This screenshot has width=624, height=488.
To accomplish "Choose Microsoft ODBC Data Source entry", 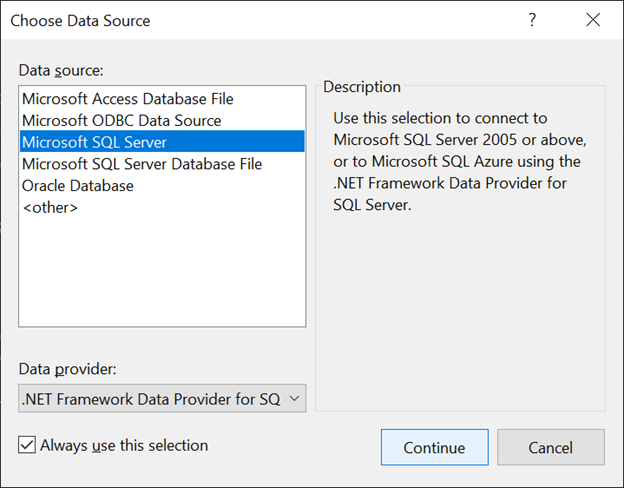I will 121,121.
